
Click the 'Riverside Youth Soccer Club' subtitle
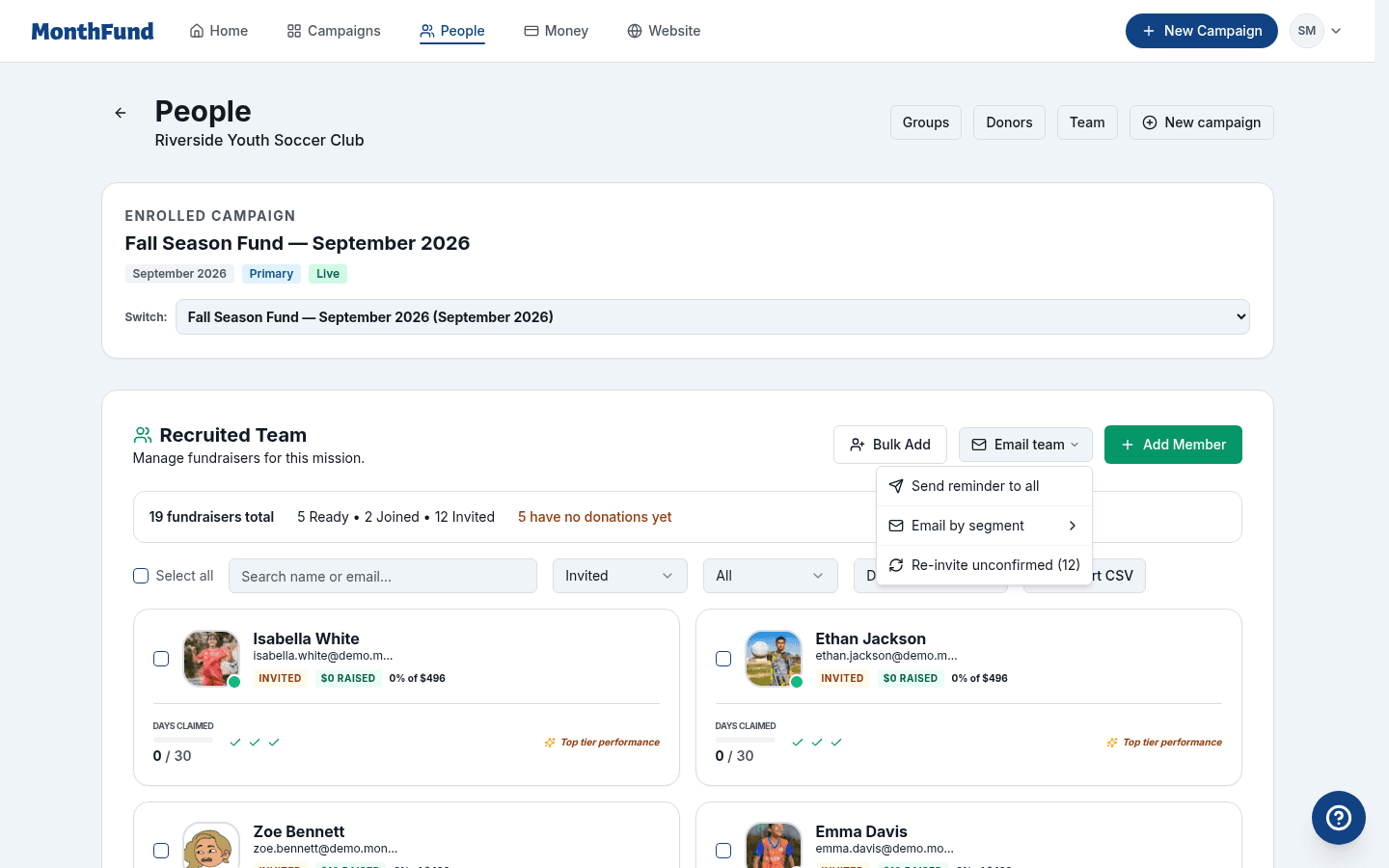pos(259,140)
